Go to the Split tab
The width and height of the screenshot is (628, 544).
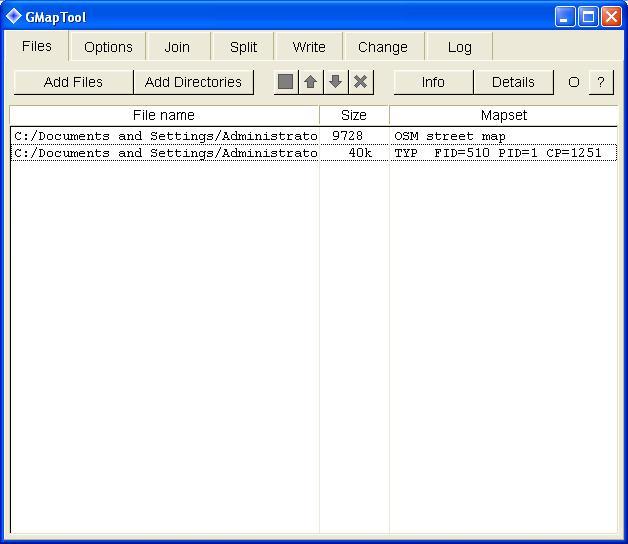(x=243, y=47)
